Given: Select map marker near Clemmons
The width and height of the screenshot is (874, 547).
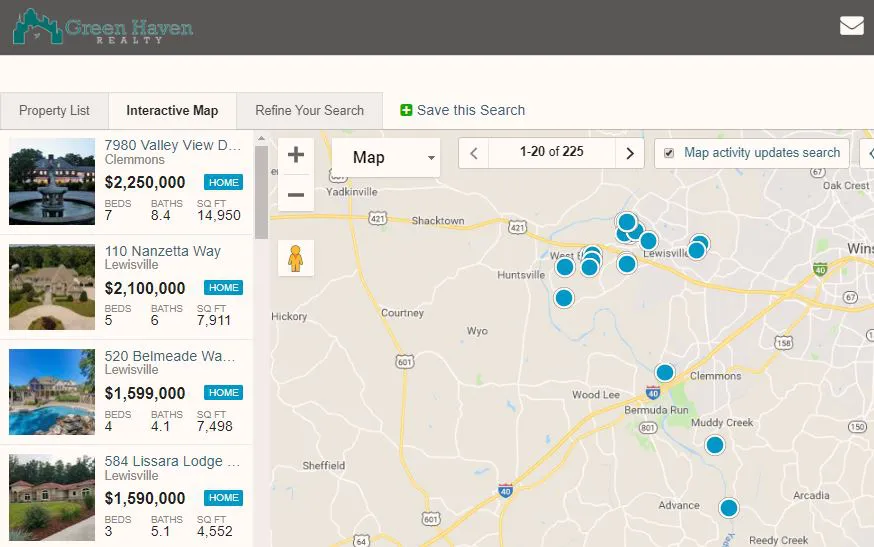Looking at the screenshot, I should 664,372.
